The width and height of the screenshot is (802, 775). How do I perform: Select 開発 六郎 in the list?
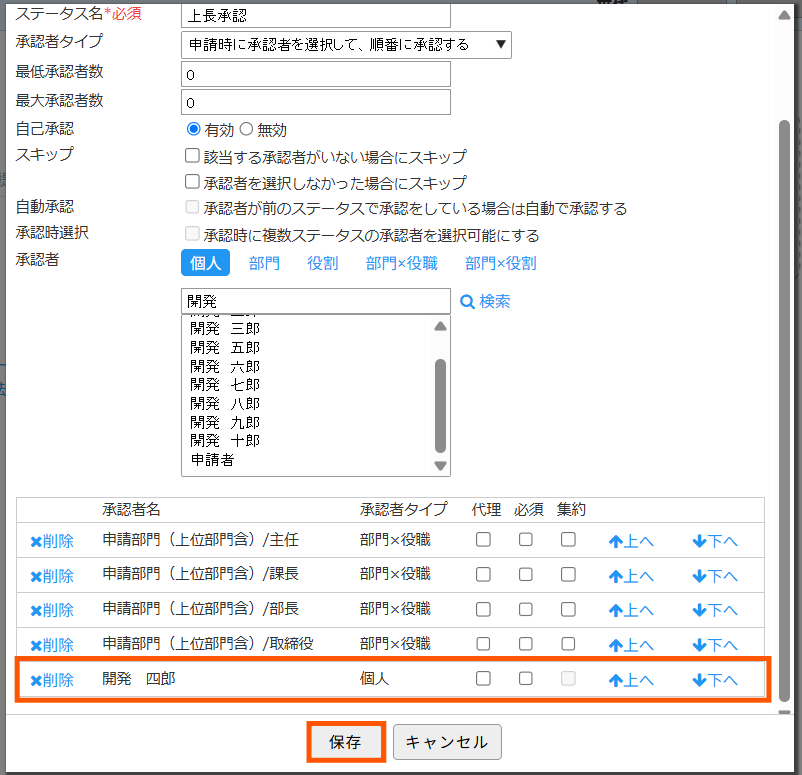click(x=225, y=366)
